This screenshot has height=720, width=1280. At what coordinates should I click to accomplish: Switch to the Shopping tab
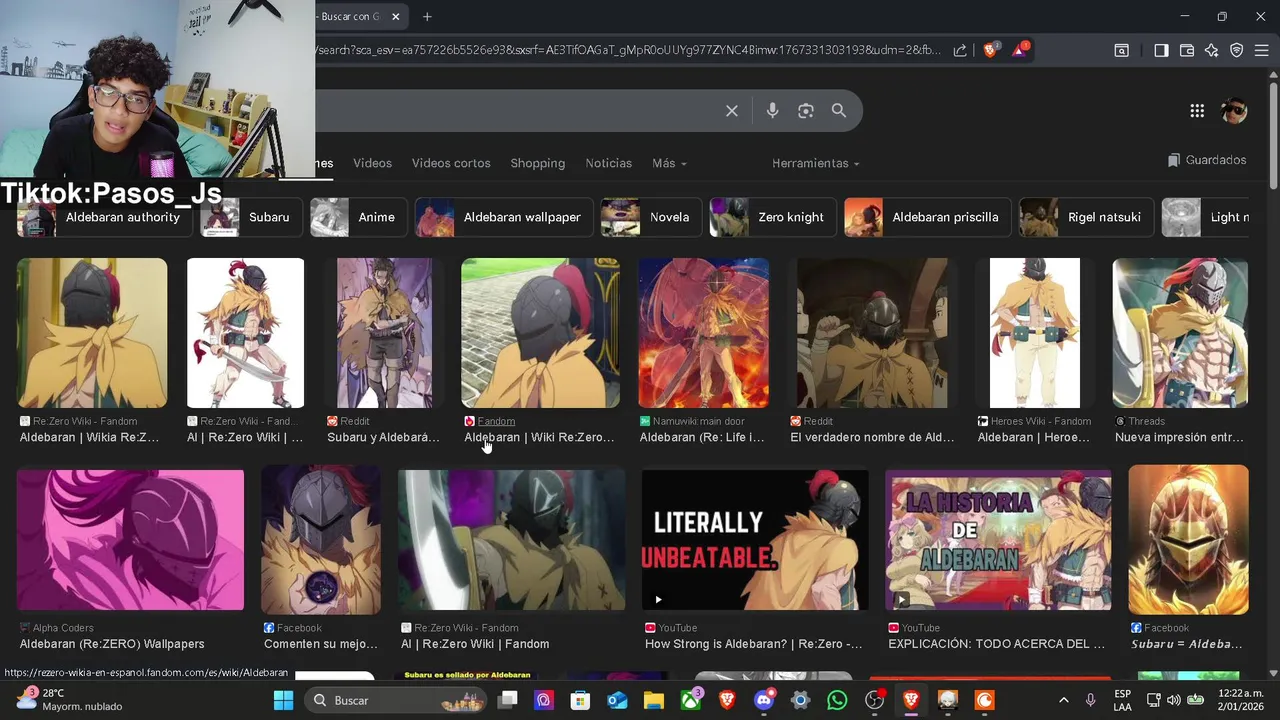click(x=537, y=163)
